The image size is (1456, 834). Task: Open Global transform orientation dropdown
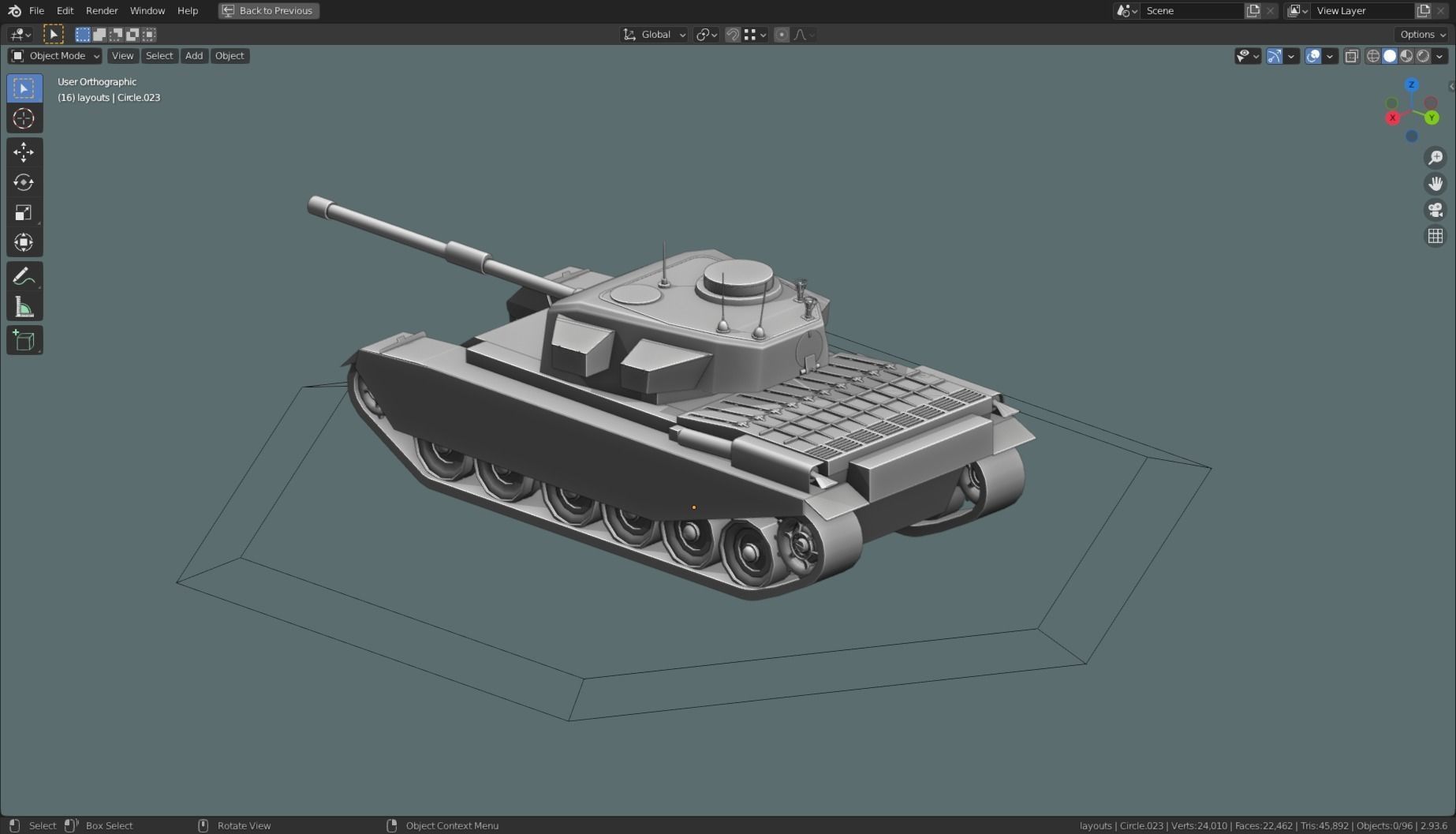coord(655,34)
